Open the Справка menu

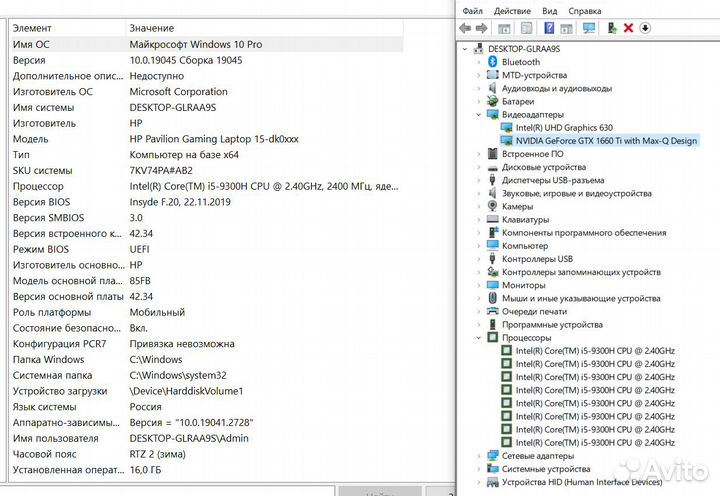585,11
